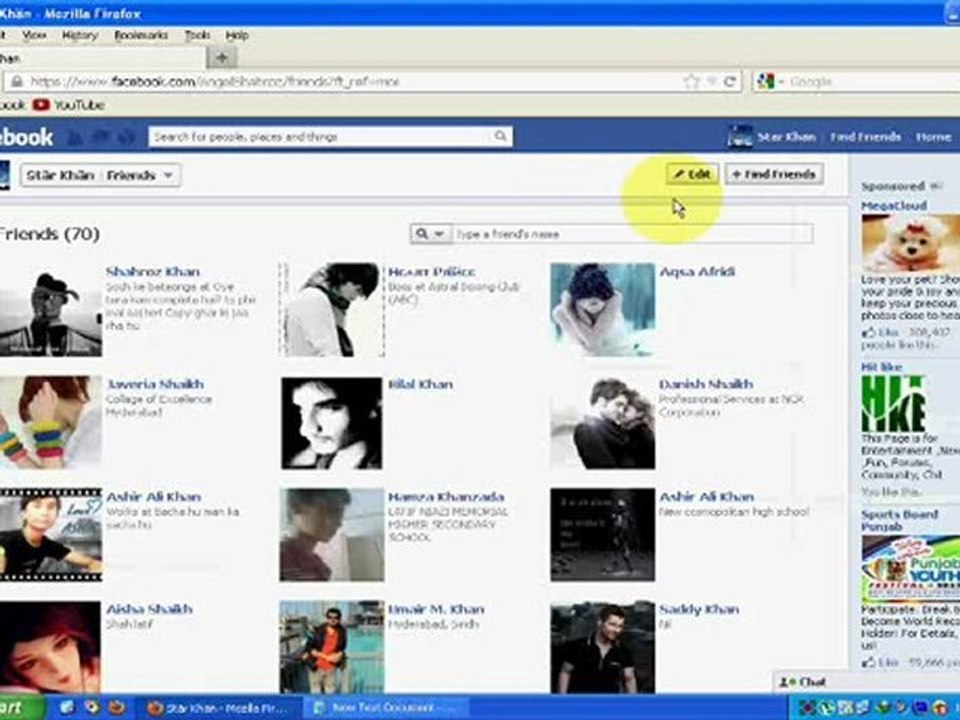Open Danish Shaikh's profile name link

[706, 384]
